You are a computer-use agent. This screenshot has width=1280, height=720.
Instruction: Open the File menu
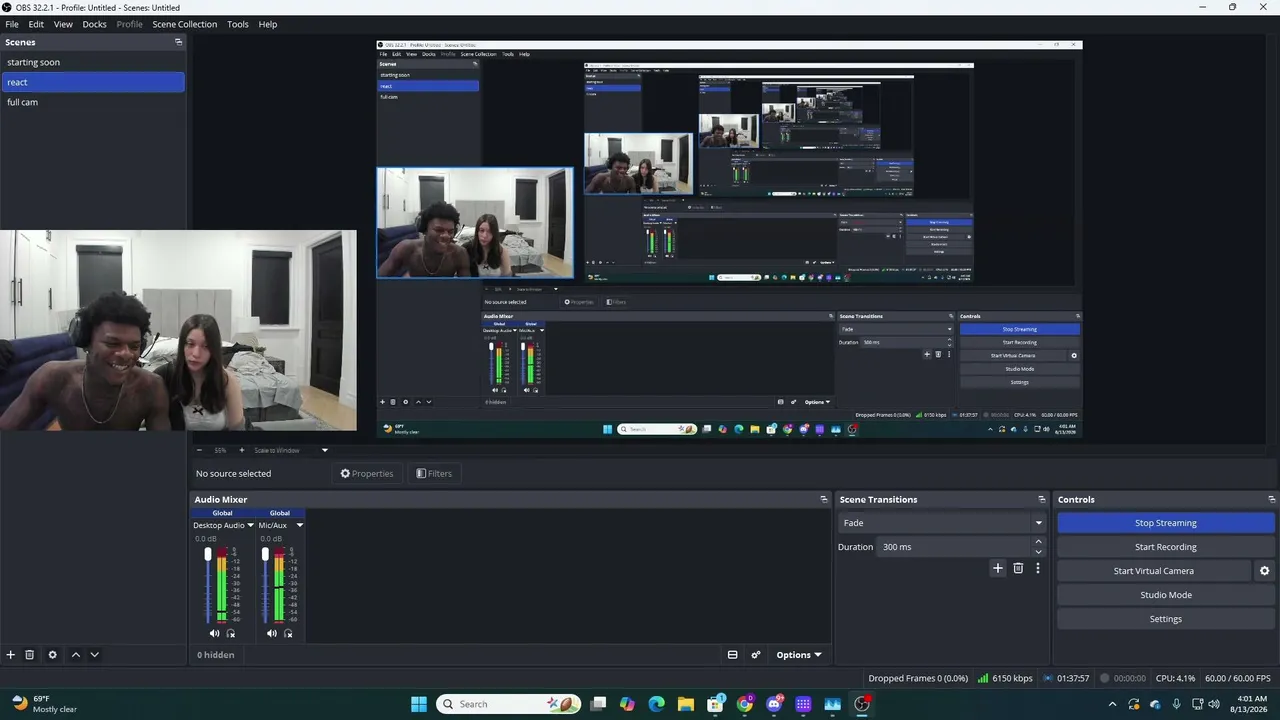click(x=12, y=24)
